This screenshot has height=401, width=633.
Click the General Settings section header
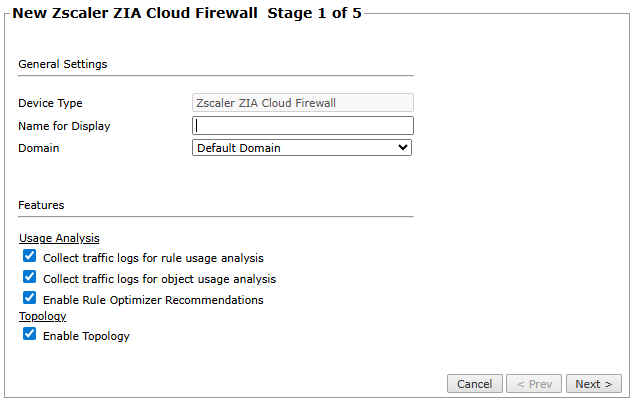62,64
